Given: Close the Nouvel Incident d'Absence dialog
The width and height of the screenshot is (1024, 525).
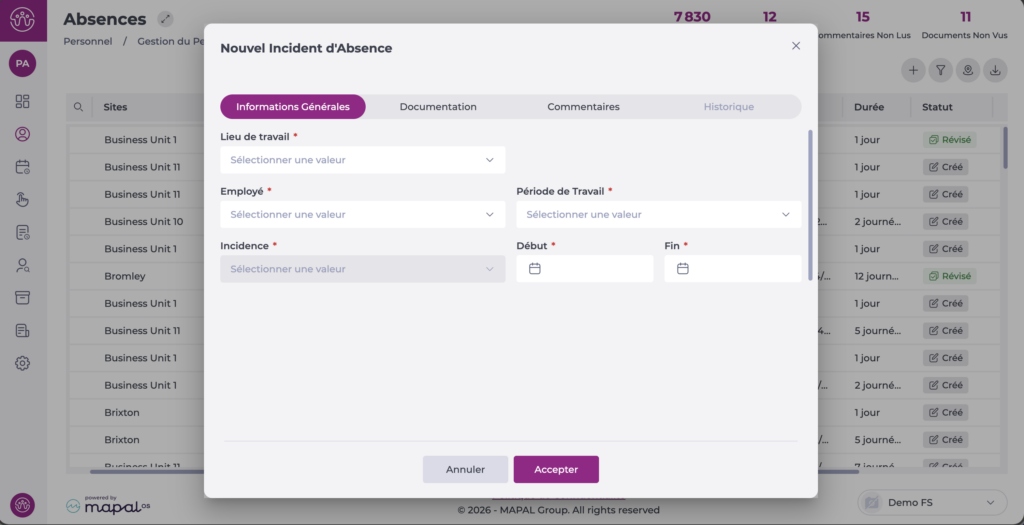Looking at the screenshot, I should point(796,46).
